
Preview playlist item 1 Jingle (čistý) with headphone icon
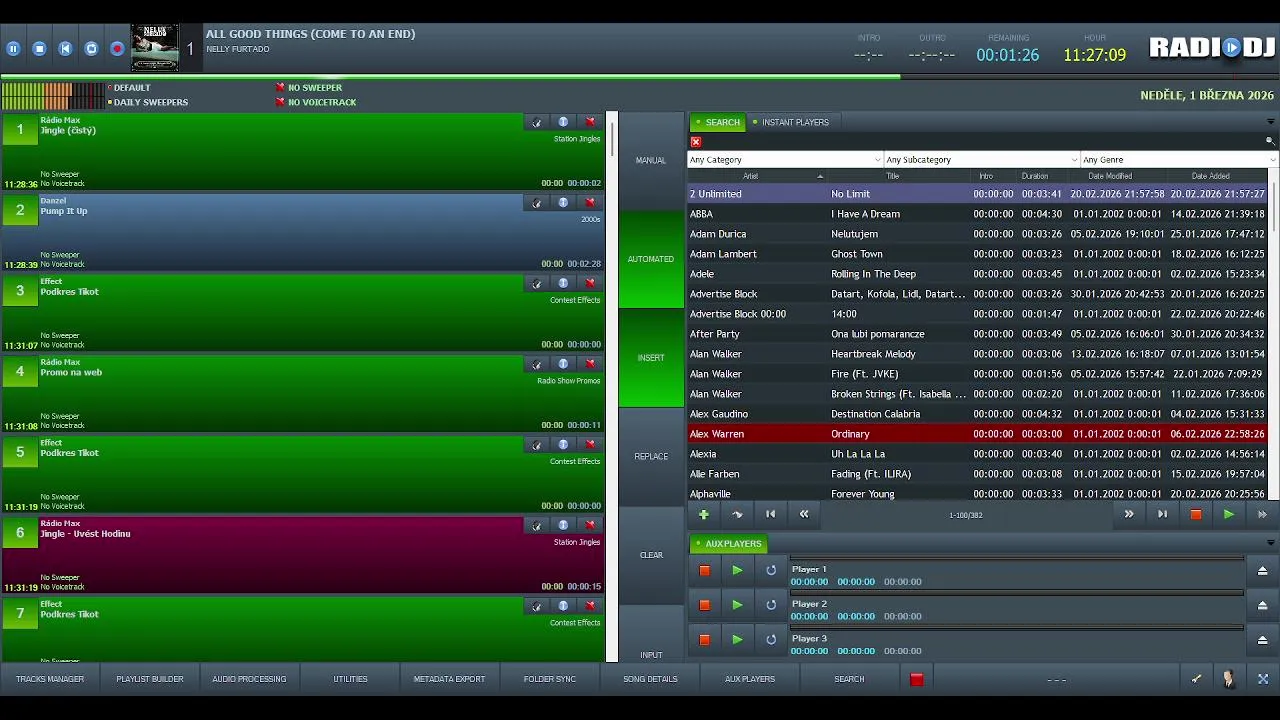(x=537, y=122)
